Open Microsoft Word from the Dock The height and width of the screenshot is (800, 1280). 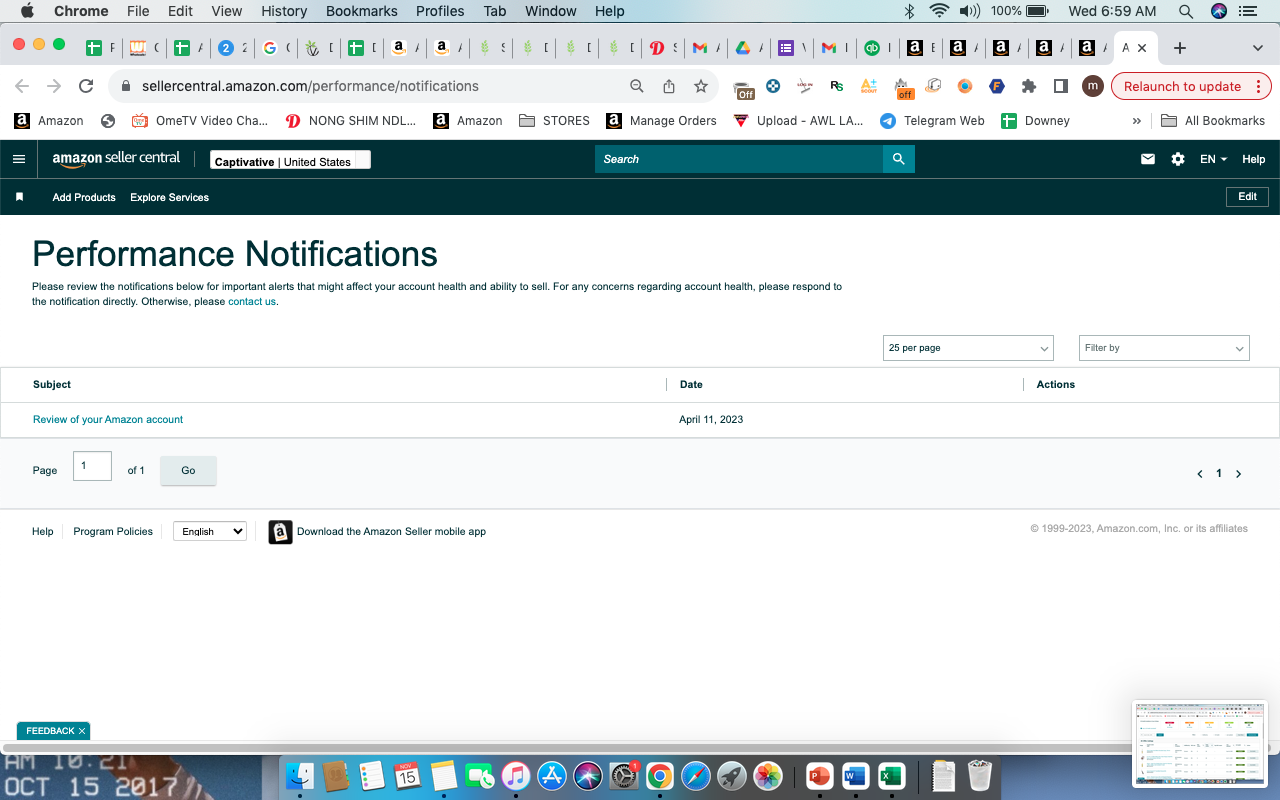point(856,776)
